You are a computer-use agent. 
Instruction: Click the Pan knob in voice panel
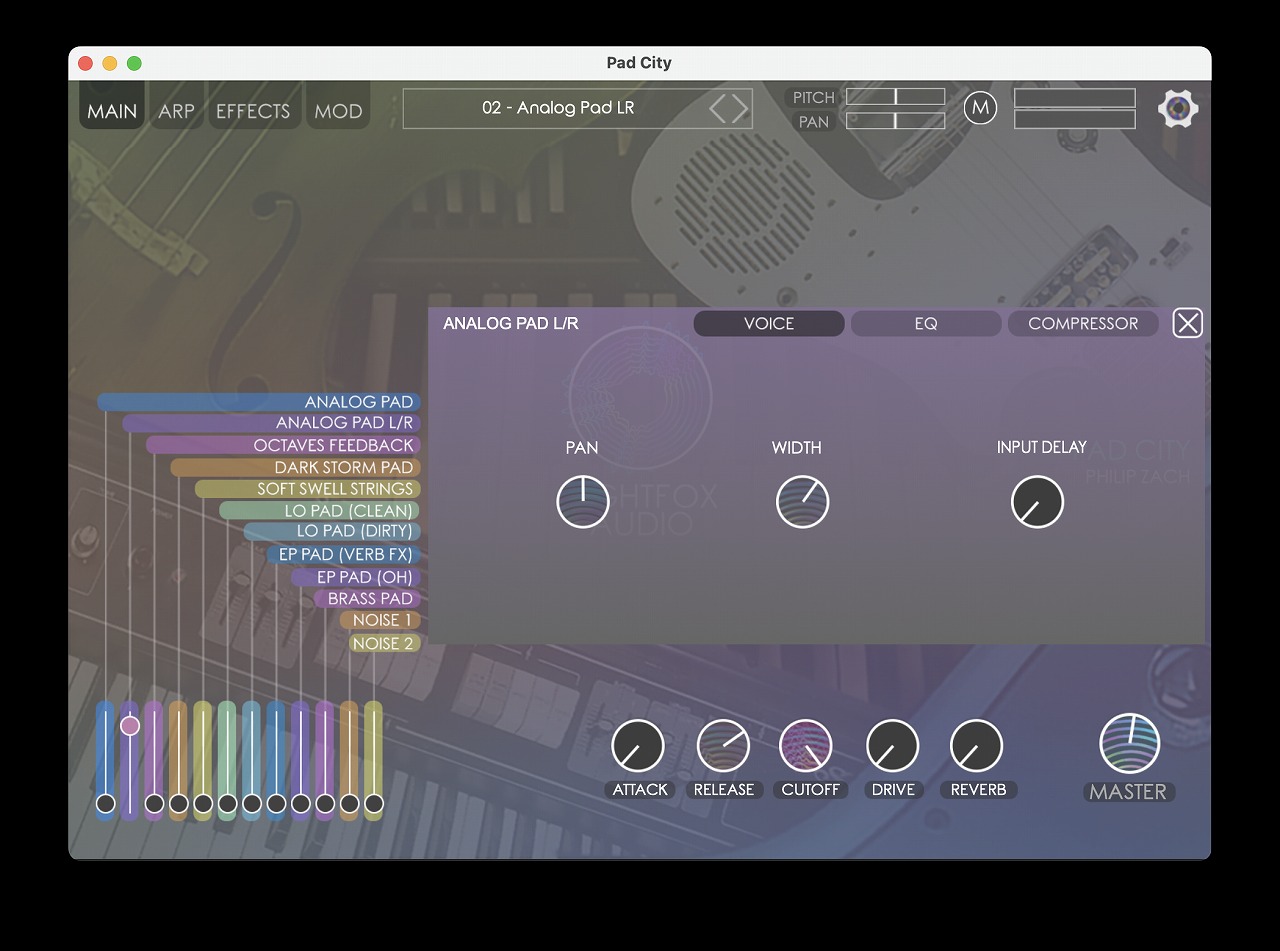click(x=583, y=501)
